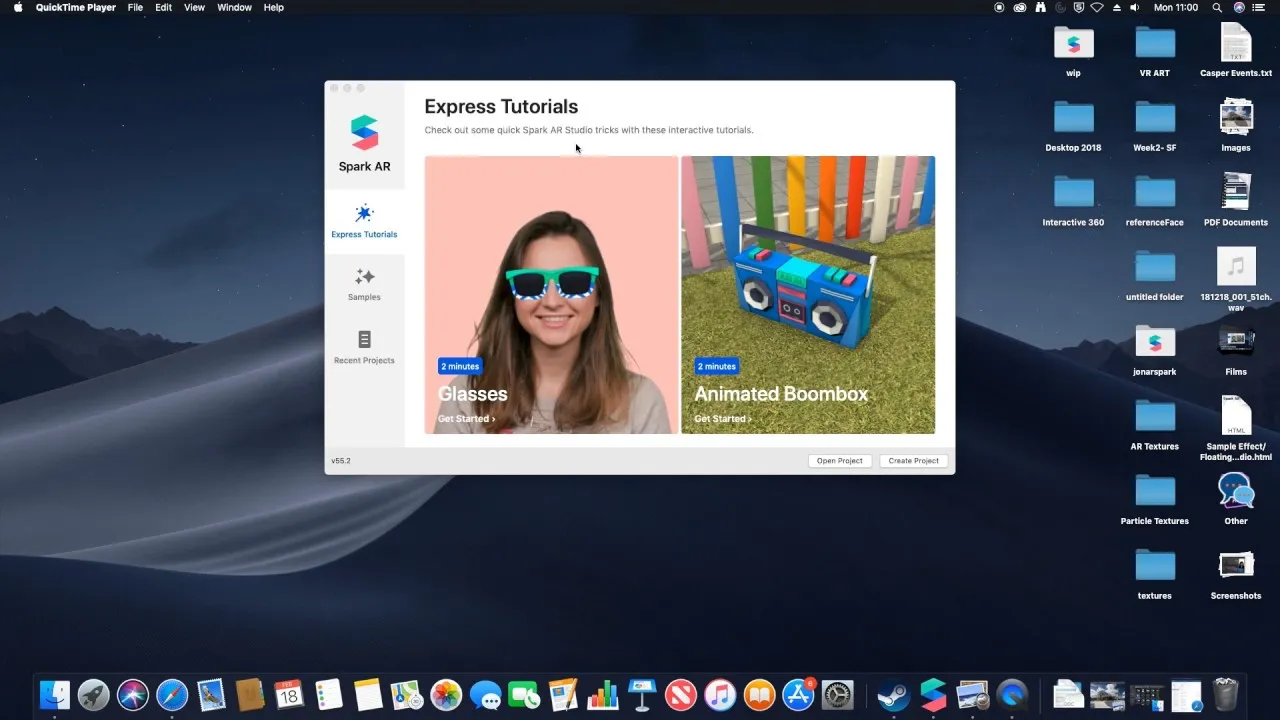Open Spotlight search

point(1217,7)
